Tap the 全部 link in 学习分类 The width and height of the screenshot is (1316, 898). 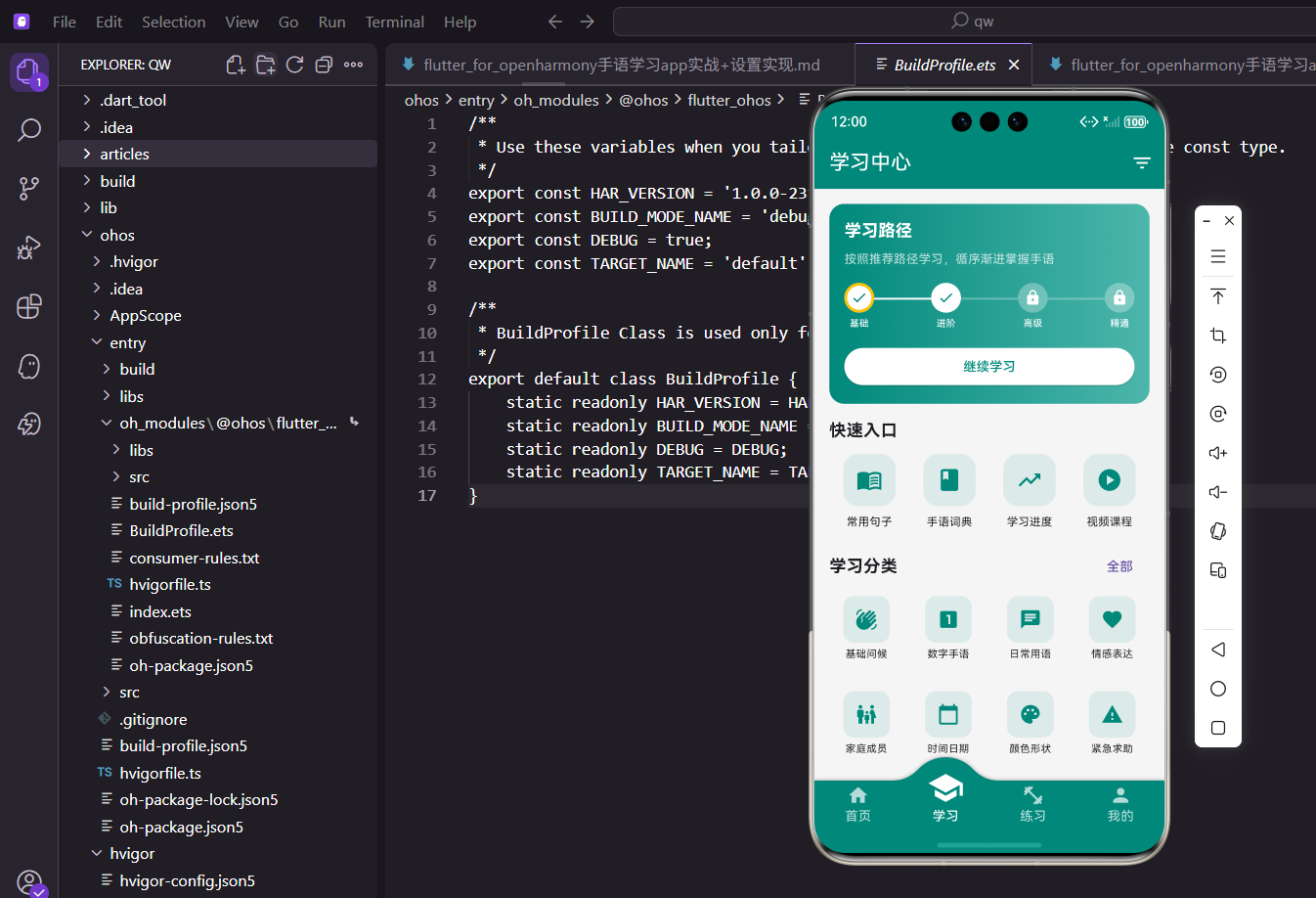[x=1119, y=566]
